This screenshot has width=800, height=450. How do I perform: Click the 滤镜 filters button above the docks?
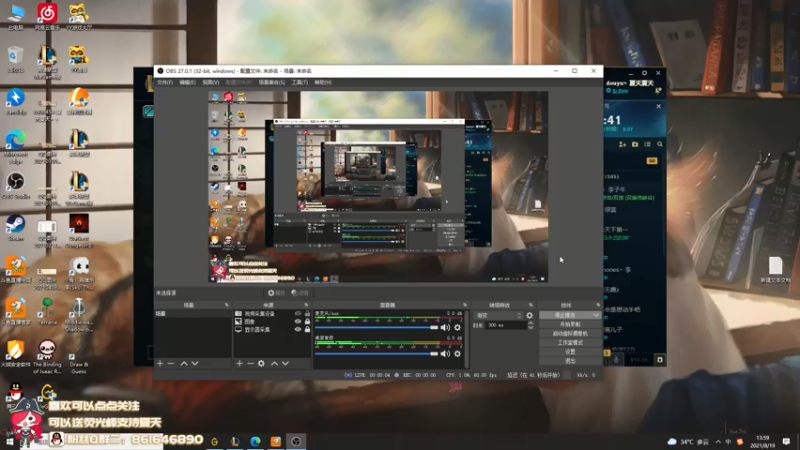(300, 293)
